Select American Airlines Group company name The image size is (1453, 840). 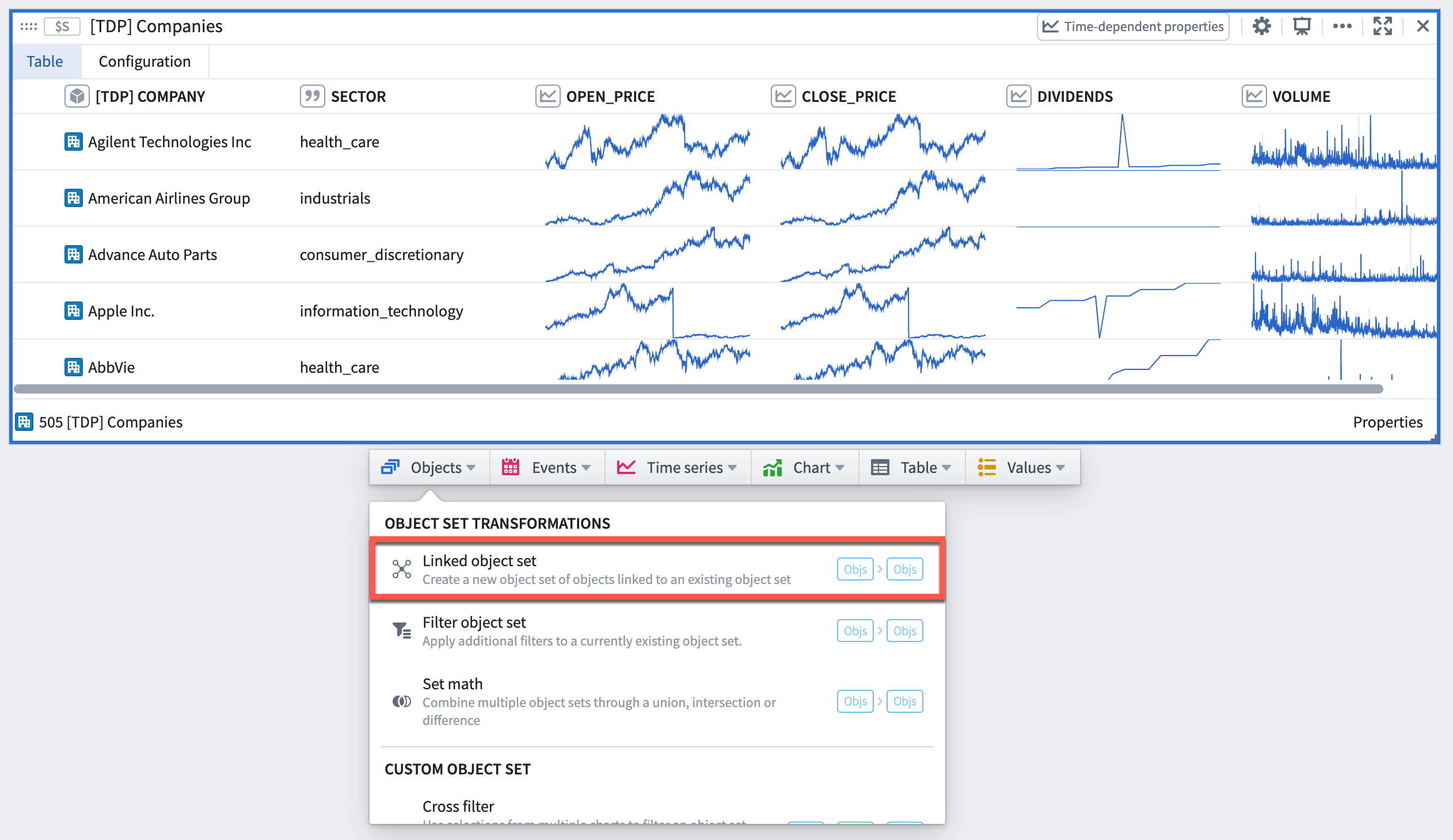(x=169, y=198)
